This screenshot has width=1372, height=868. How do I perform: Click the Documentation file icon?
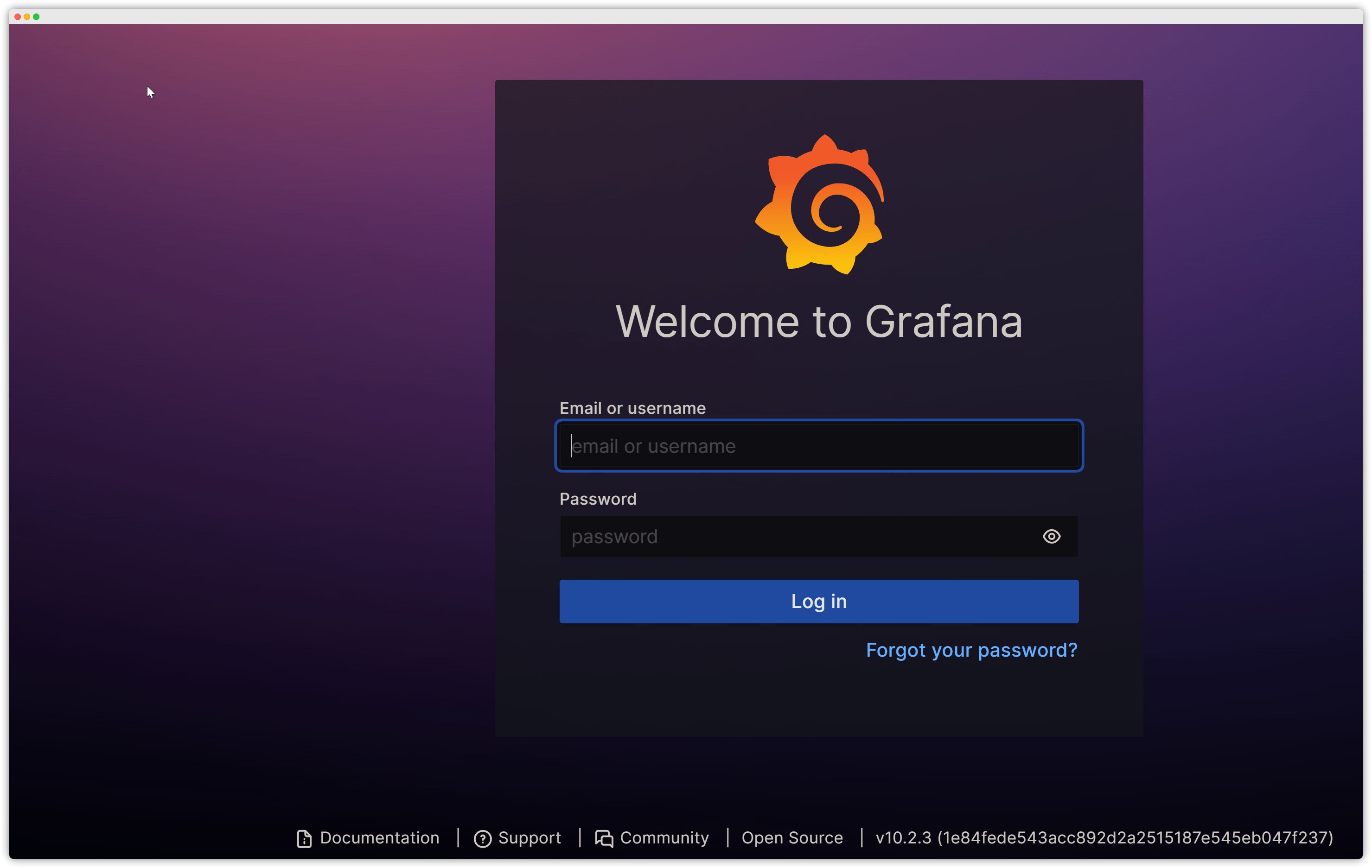point(304,838)
